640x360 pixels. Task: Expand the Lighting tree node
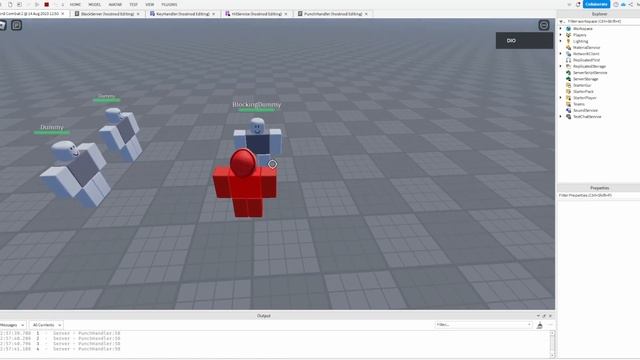point(560,41)
